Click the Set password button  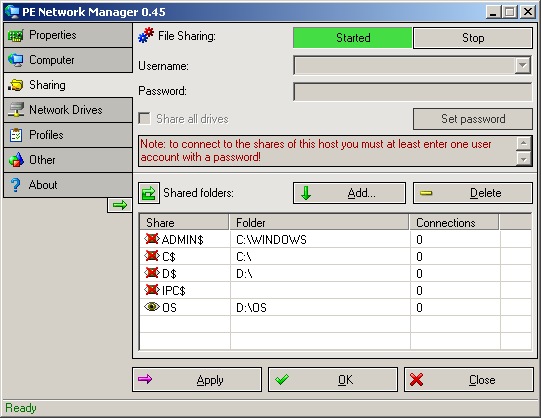(x=473, y=119)
